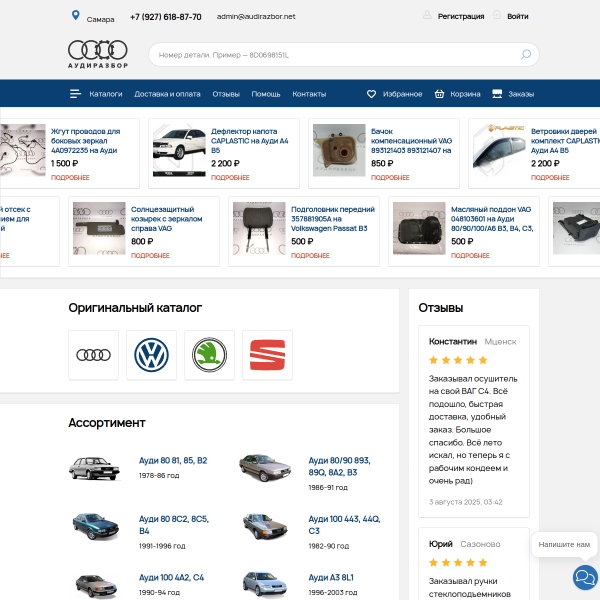Image resolution: width=600 pixels, height=600 pixels.
Task: Open the Бачок компенсационный tank thumbnail
Action: coord(339,150)
